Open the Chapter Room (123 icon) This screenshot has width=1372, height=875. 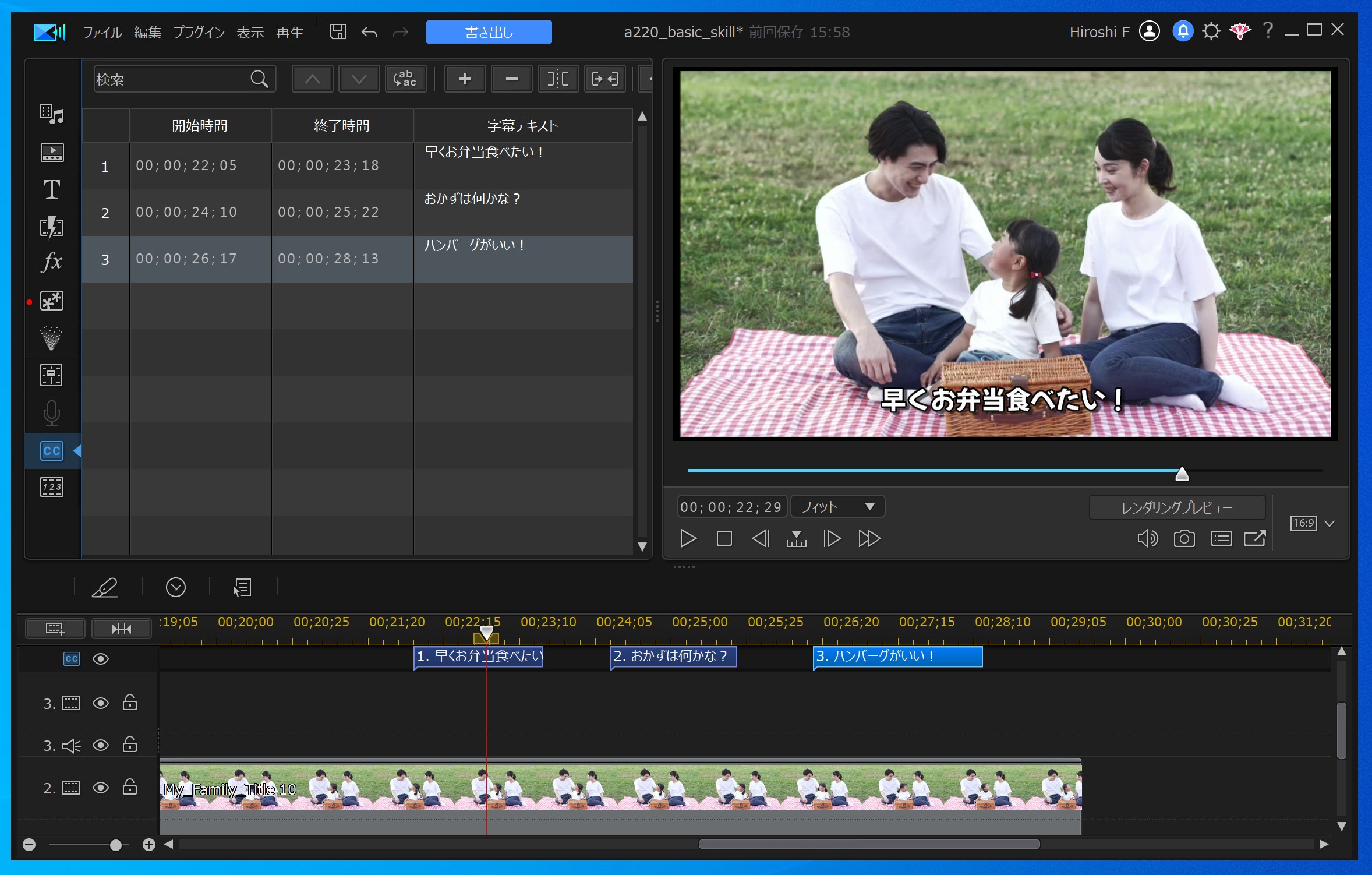51,488
